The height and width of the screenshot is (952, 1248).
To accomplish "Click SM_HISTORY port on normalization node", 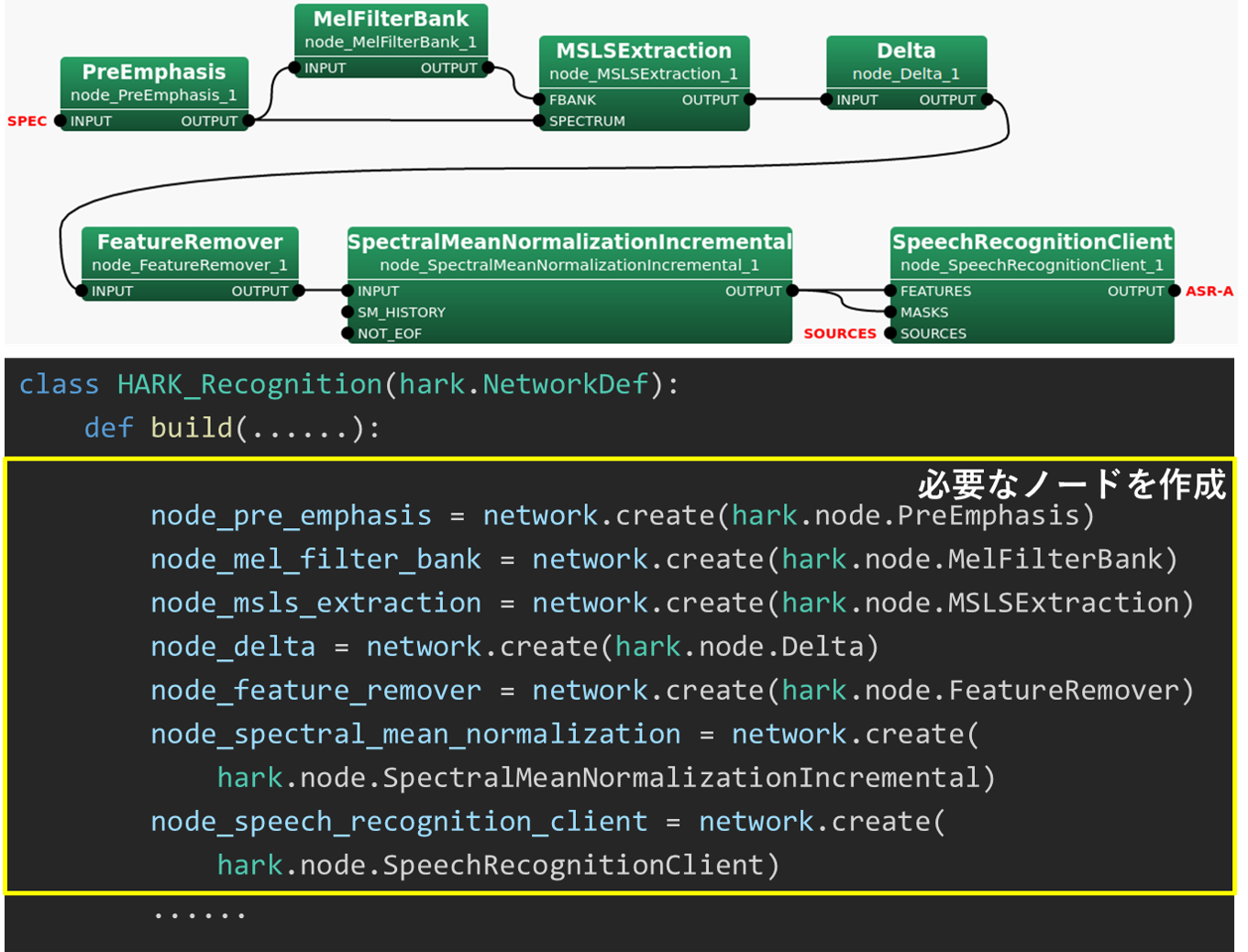I will pyautogui.click(x=348, y=313).
